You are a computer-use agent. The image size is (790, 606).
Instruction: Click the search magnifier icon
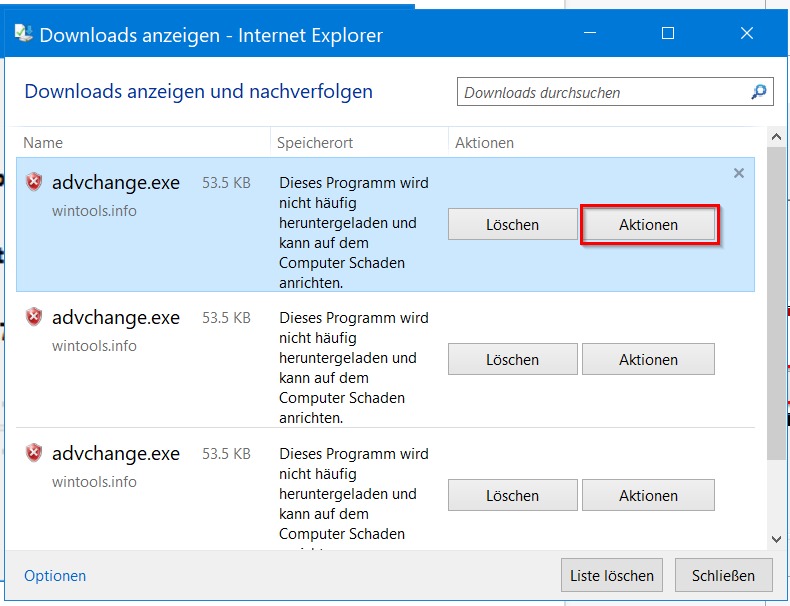tap(759, 92)
